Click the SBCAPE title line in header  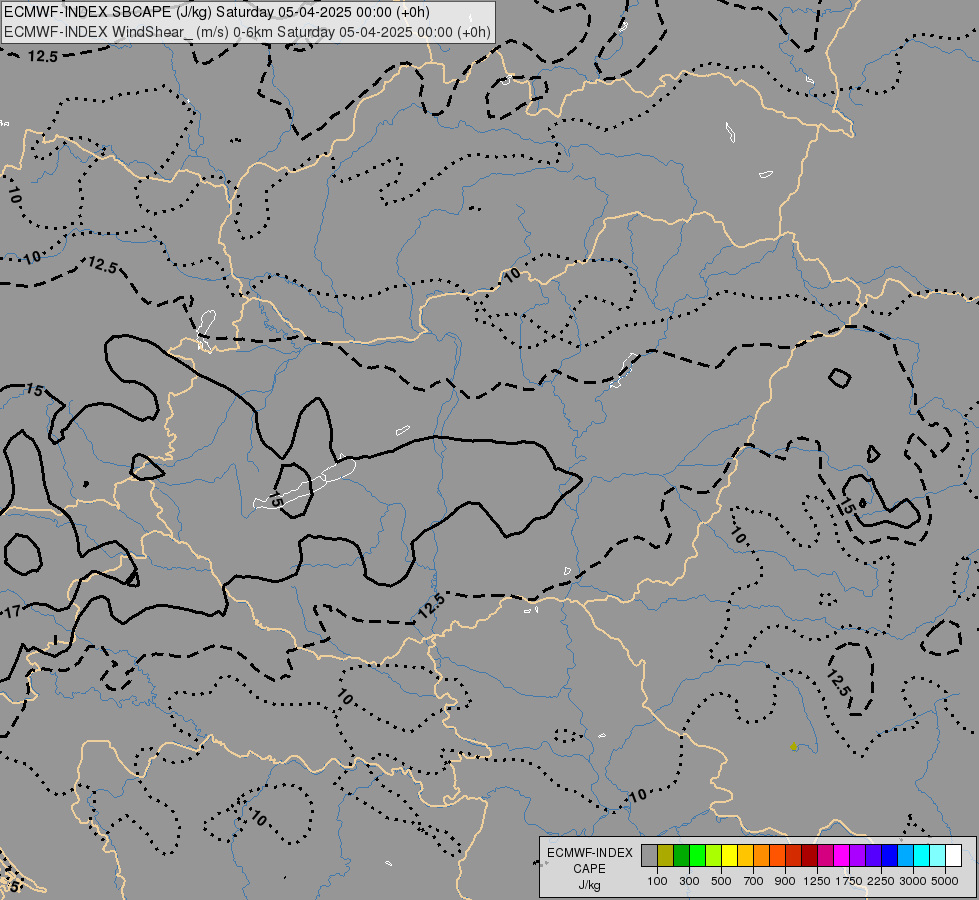[217, 12]
